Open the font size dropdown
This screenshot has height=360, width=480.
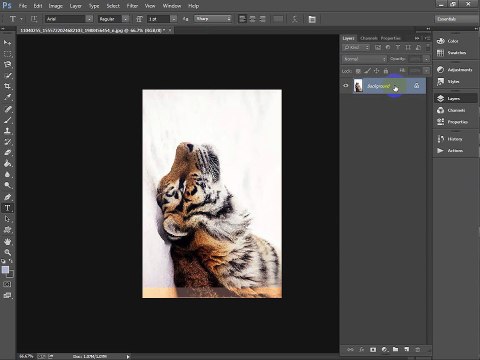point(173,19)
